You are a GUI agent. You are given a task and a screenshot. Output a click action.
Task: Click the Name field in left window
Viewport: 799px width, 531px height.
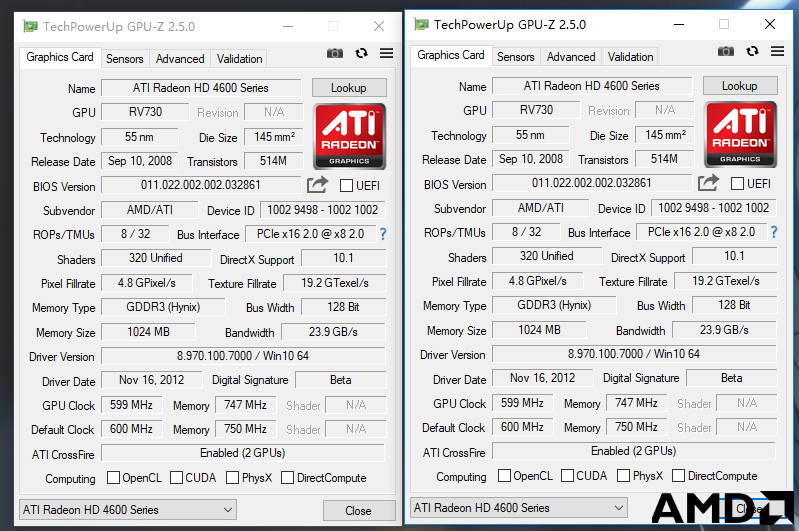coord(201,88)
